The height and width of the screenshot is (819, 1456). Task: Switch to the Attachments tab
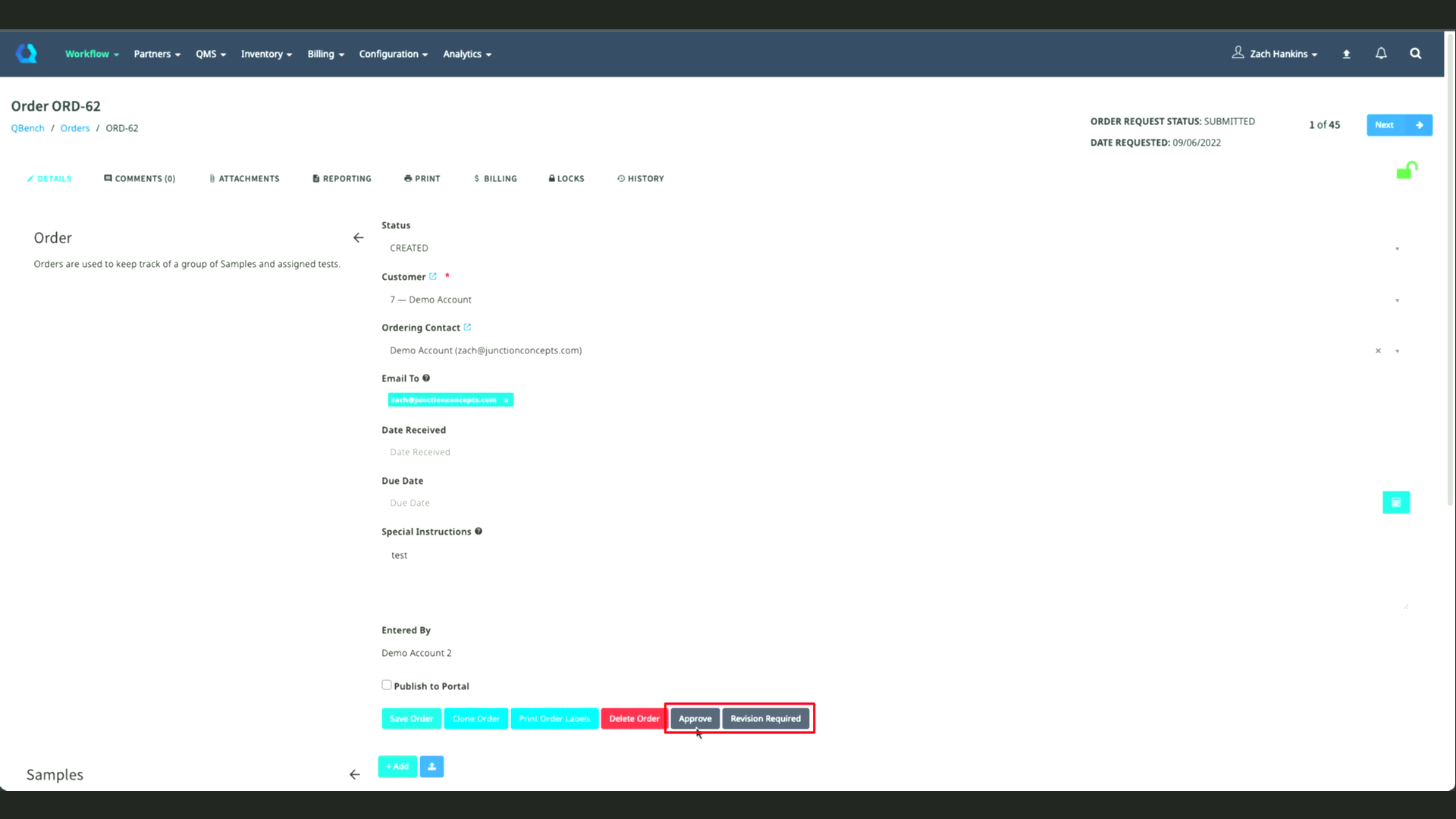click(244, 179)
